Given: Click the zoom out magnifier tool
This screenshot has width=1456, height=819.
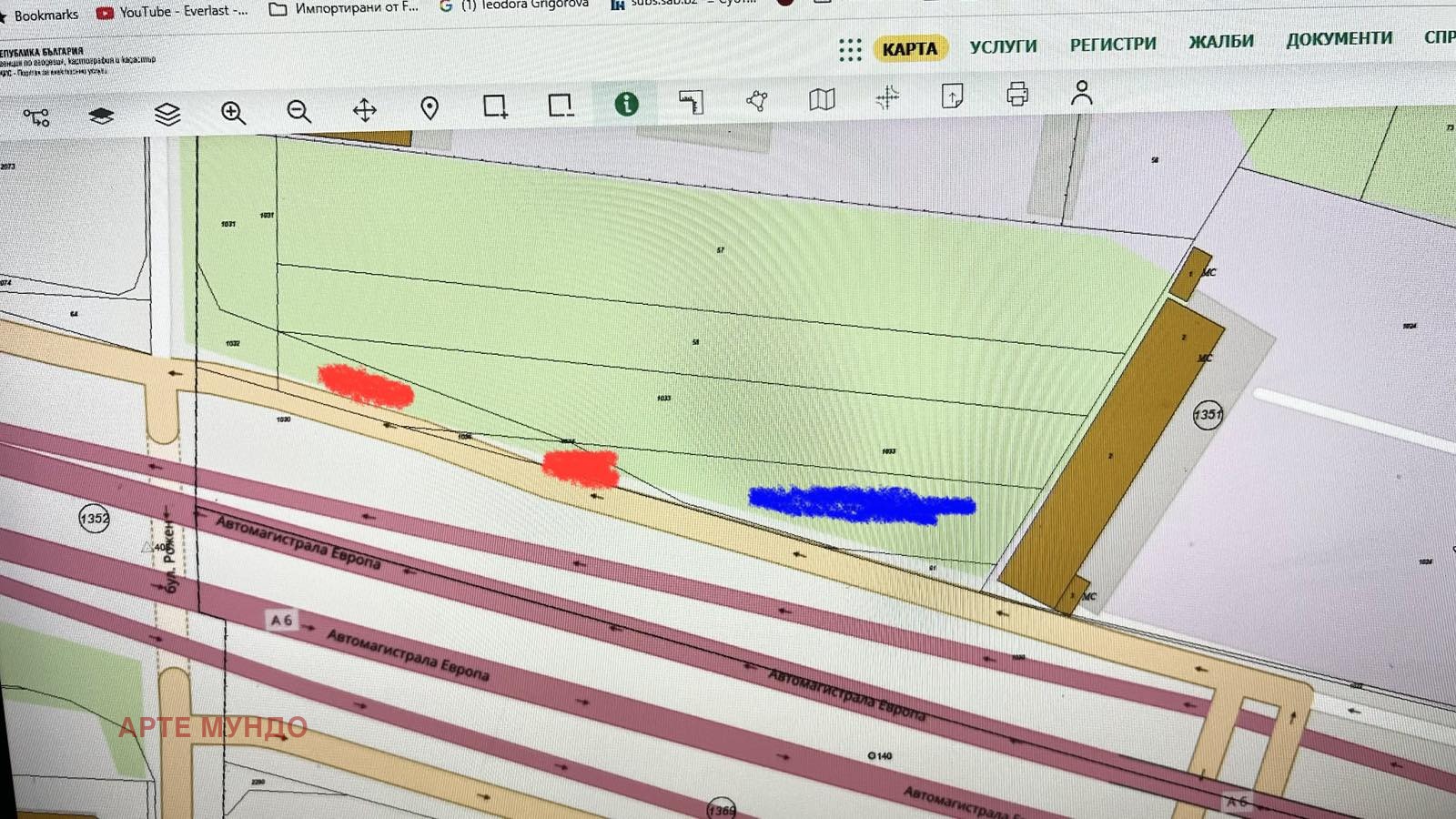Looking at the screenshot, I should (298, 111).
